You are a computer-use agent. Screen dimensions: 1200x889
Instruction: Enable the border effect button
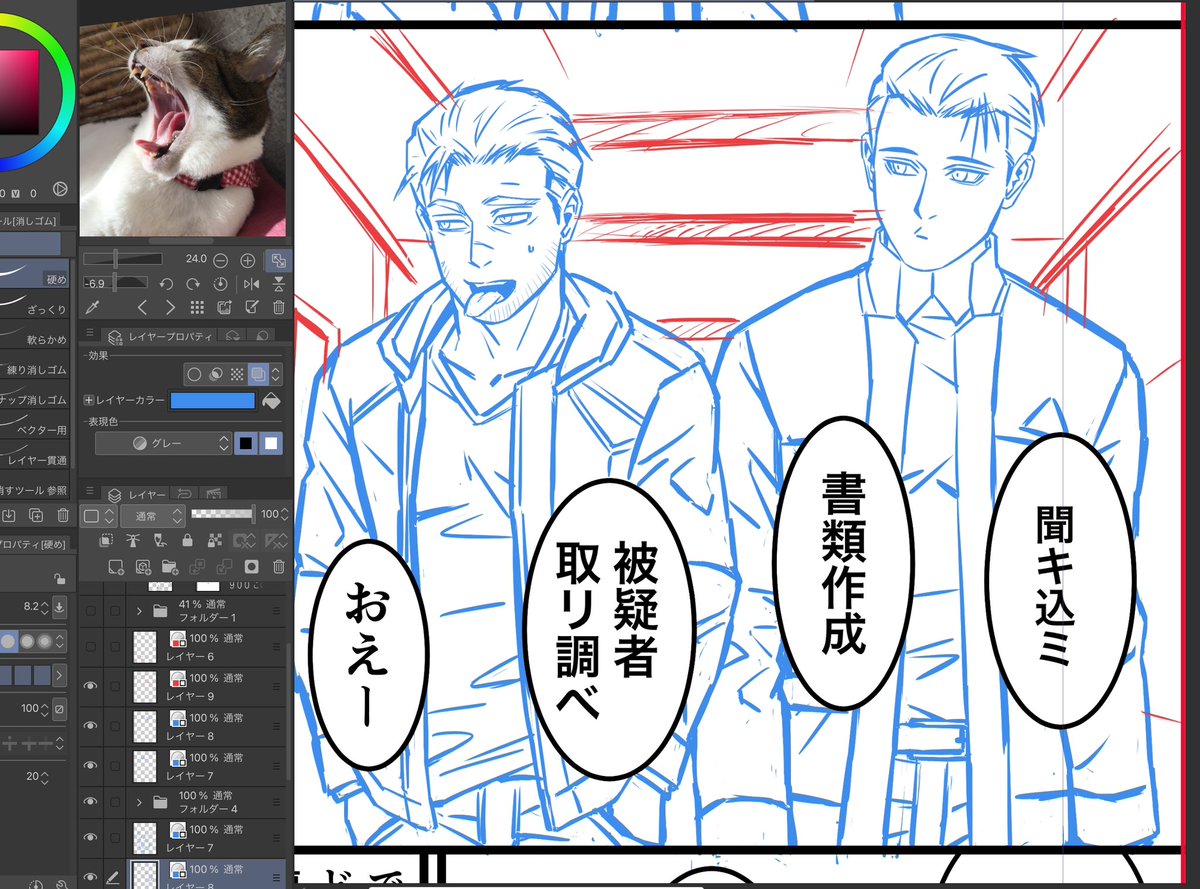pos(194,374)
